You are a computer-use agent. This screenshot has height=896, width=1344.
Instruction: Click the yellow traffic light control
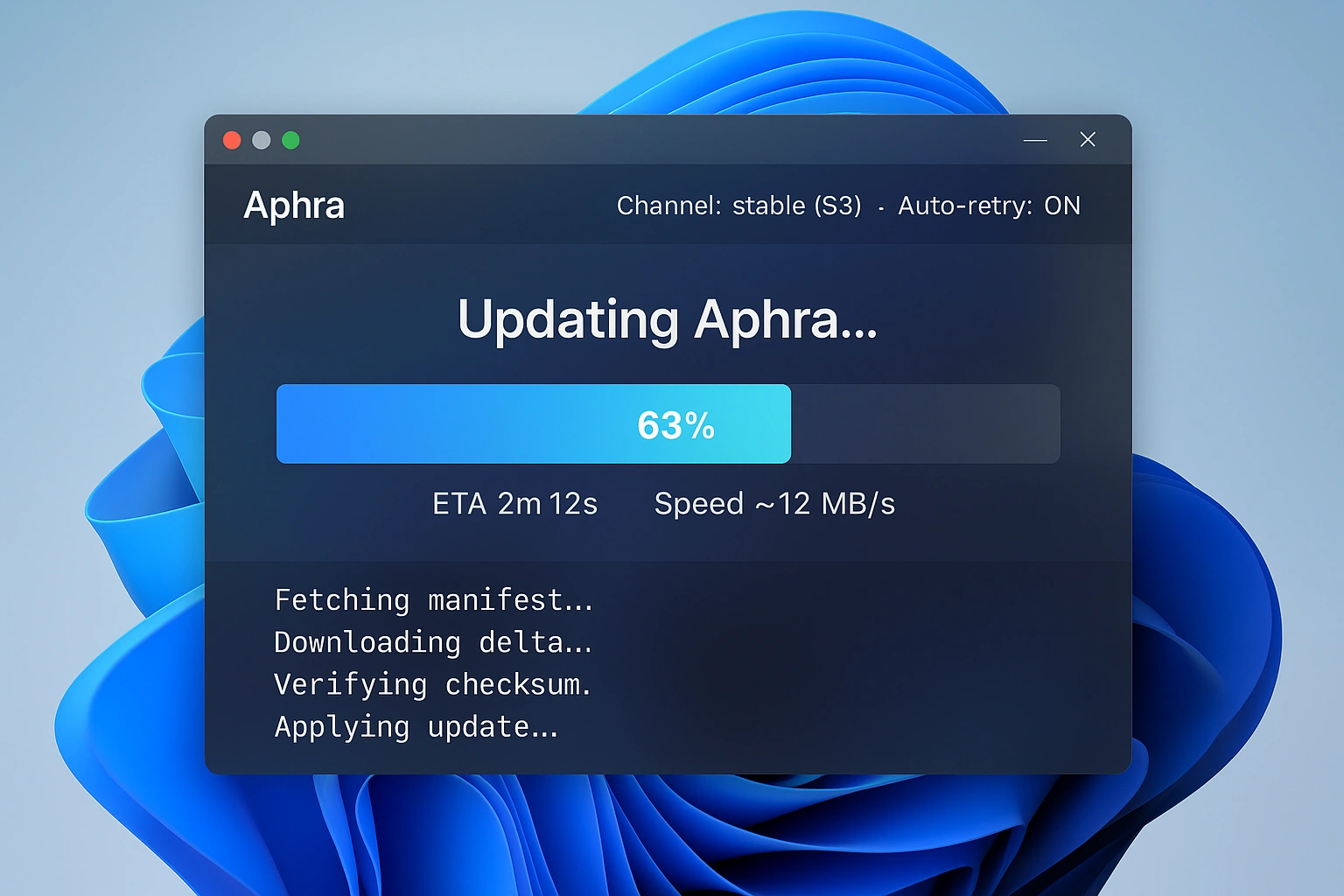(x=262, y=140)
